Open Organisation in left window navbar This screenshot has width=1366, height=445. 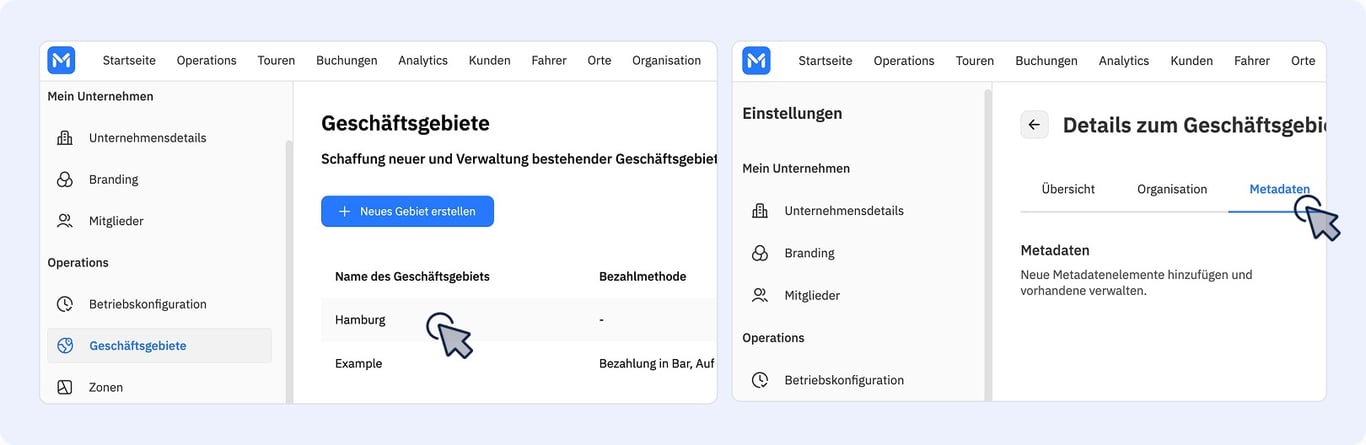pyautogui.click(x=667, y=60)
